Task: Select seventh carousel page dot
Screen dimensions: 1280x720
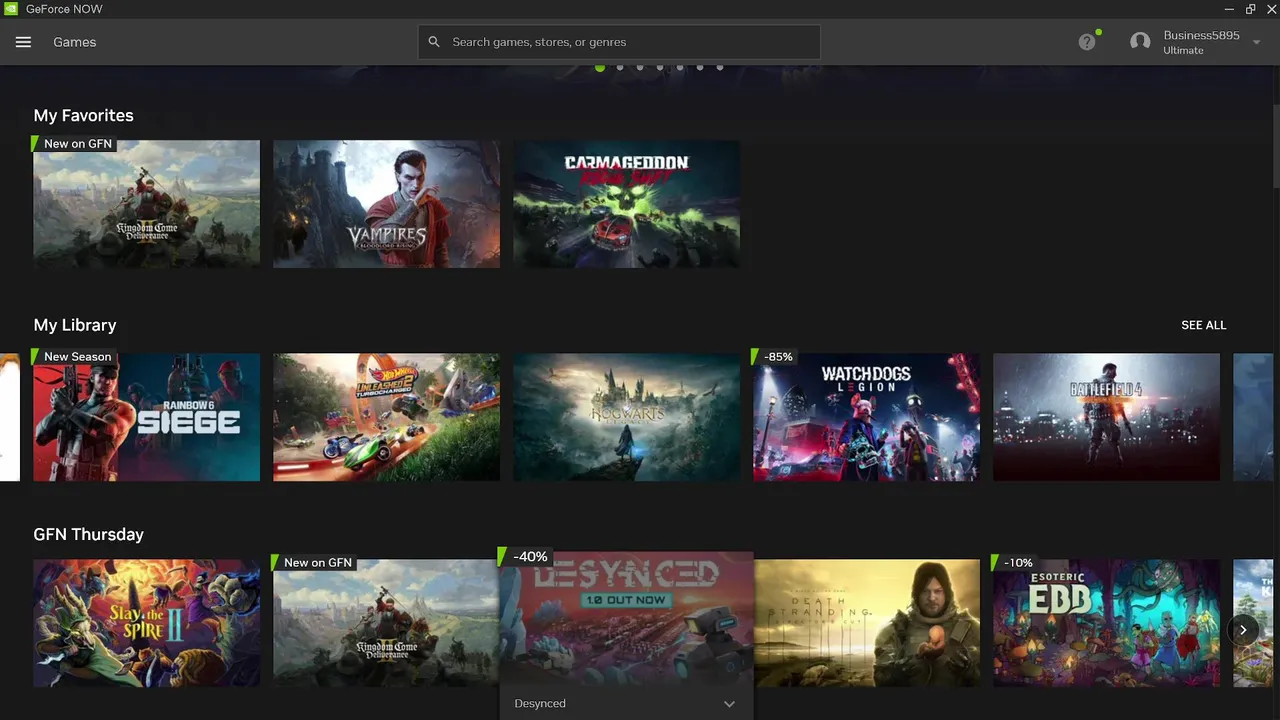Action: [x=720, y=67]
